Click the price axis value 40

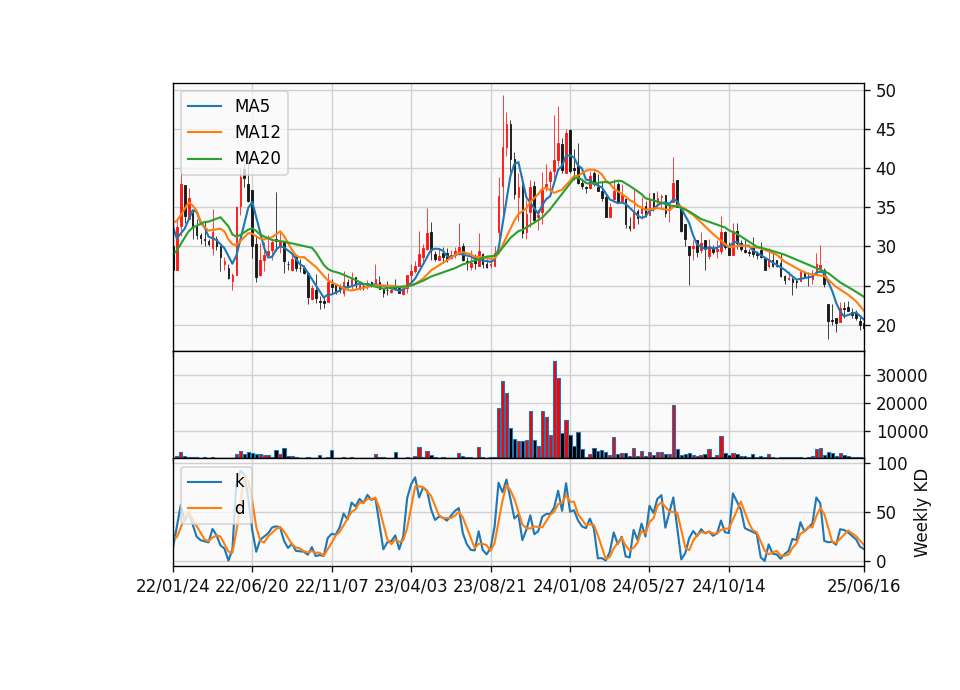pos(885,169)
